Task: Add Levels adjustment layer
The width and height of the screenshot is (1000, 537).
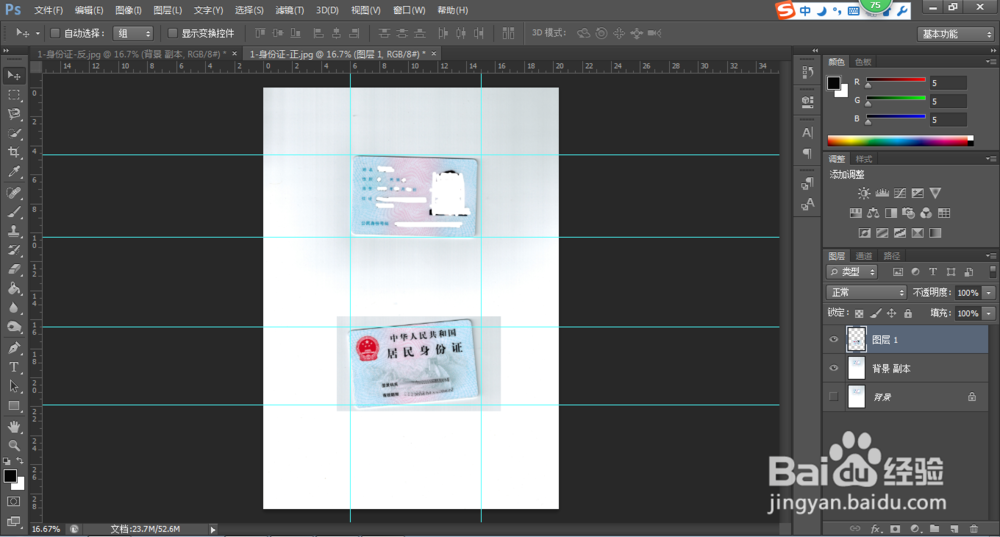Action: coord(882,193)
